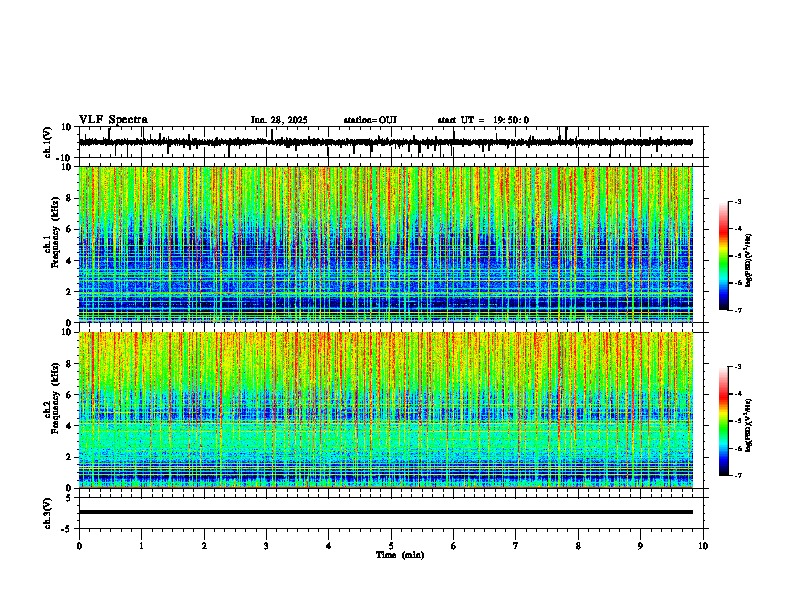Click the time axis tick label '0'
The image size is (792, 612).
tap(79, 546)
